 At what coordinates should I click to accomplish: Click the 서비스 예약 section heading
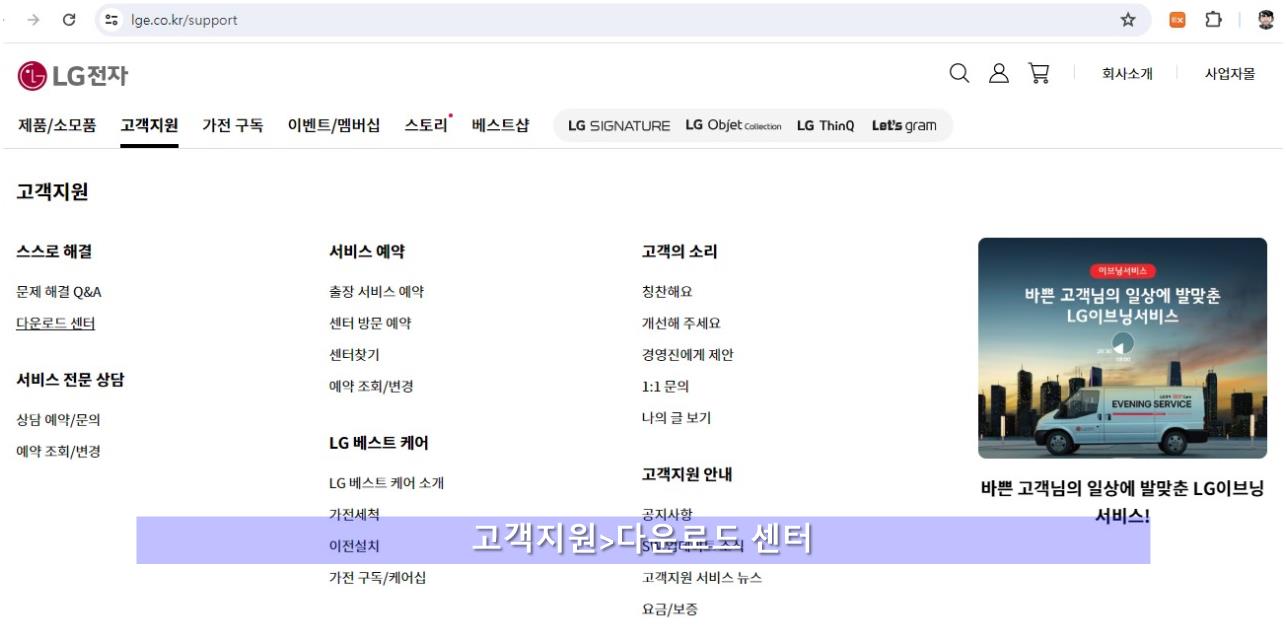pyautogui.click(x=367, y=252)
